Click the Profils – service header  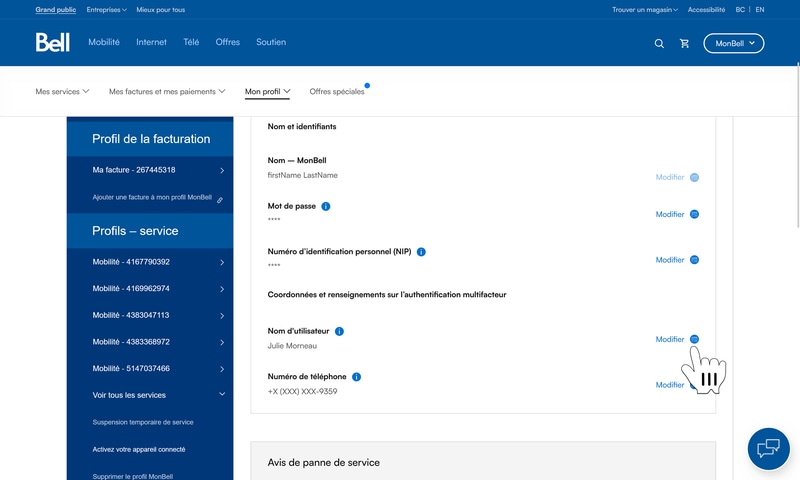click(x=150, y=231)
